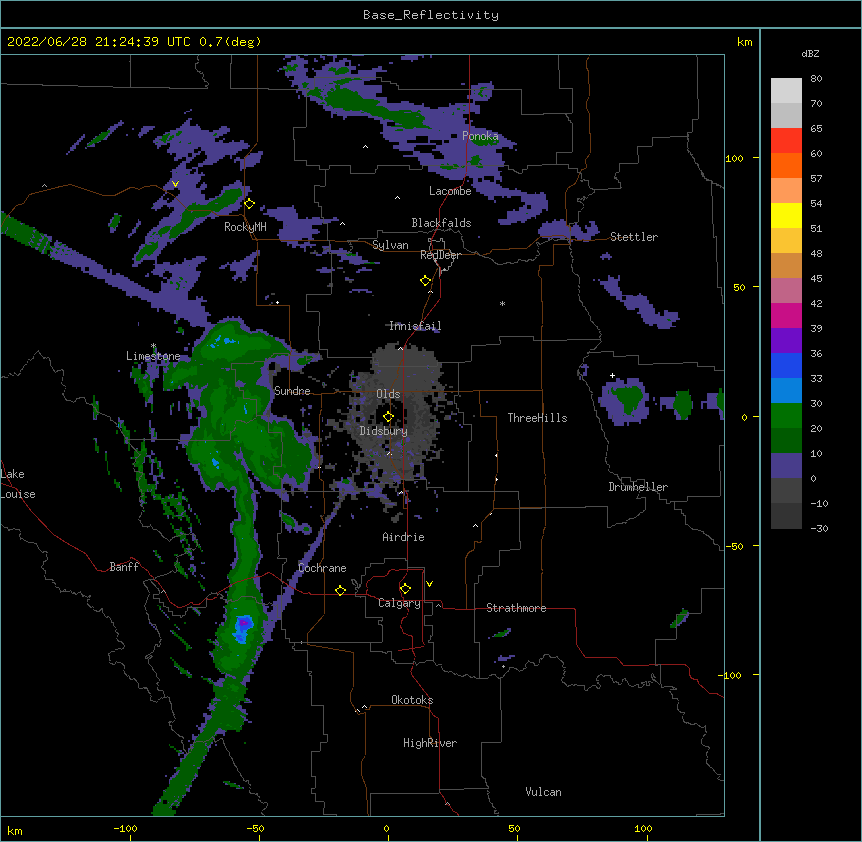
Task: Select the green 20-30 dBZ legend swatch
Action: [786, 416]
